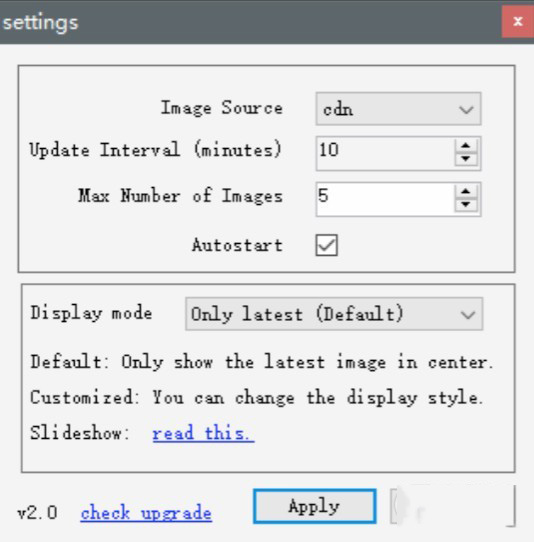
Task: Click the Display mode label
Action: tap(91, 313)
